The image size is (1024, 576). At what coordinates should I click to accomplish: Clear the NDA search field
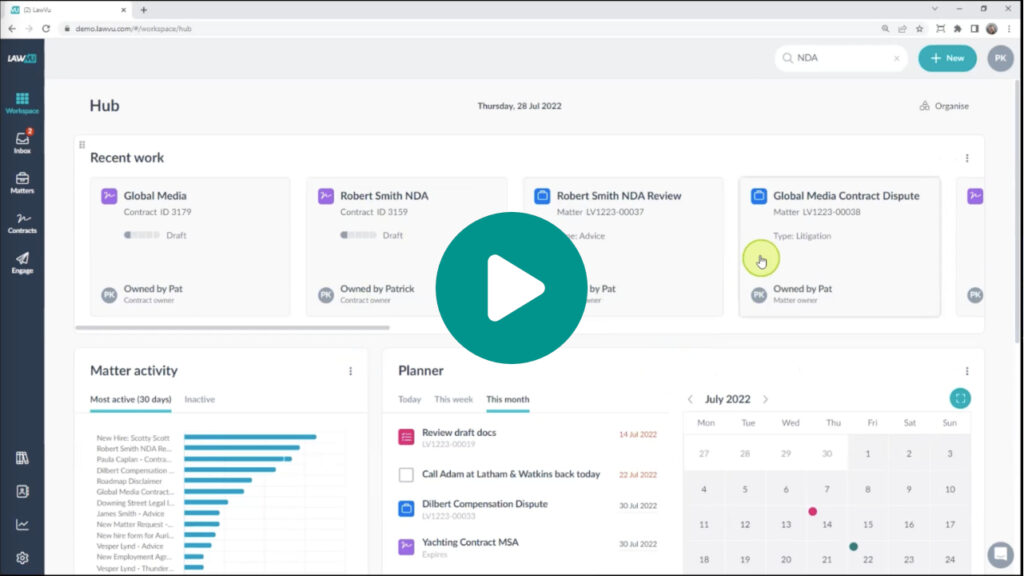(x=897, y=58)
